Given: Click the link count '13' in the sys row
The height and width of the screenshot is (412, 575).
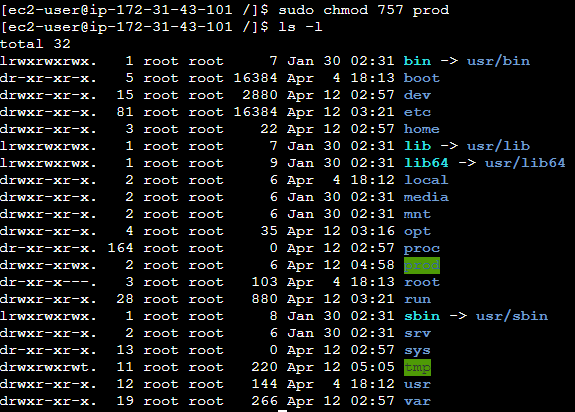Looking at the screenshot, I should click(125, 350).
